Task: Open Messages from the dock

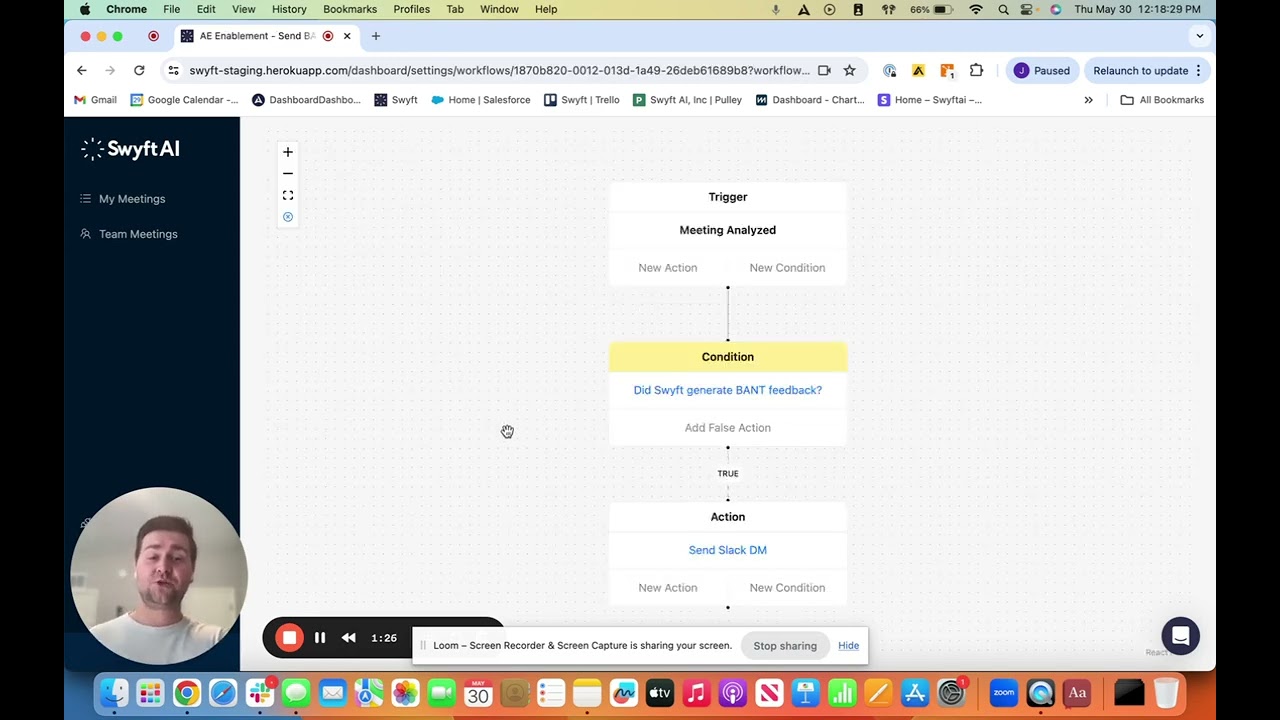Action: [x=296, y=692]
